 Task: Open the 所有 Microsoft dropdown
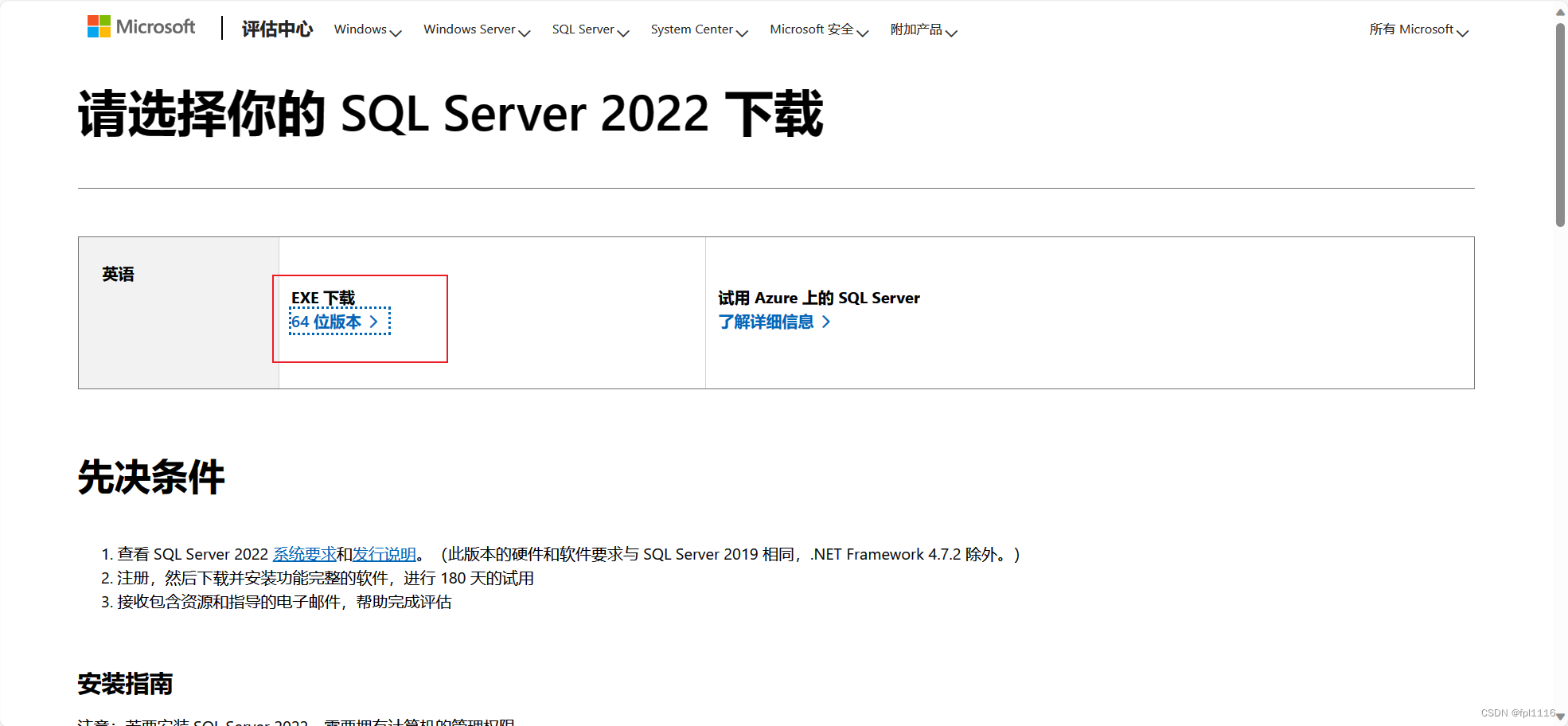tap(1419, 29)
